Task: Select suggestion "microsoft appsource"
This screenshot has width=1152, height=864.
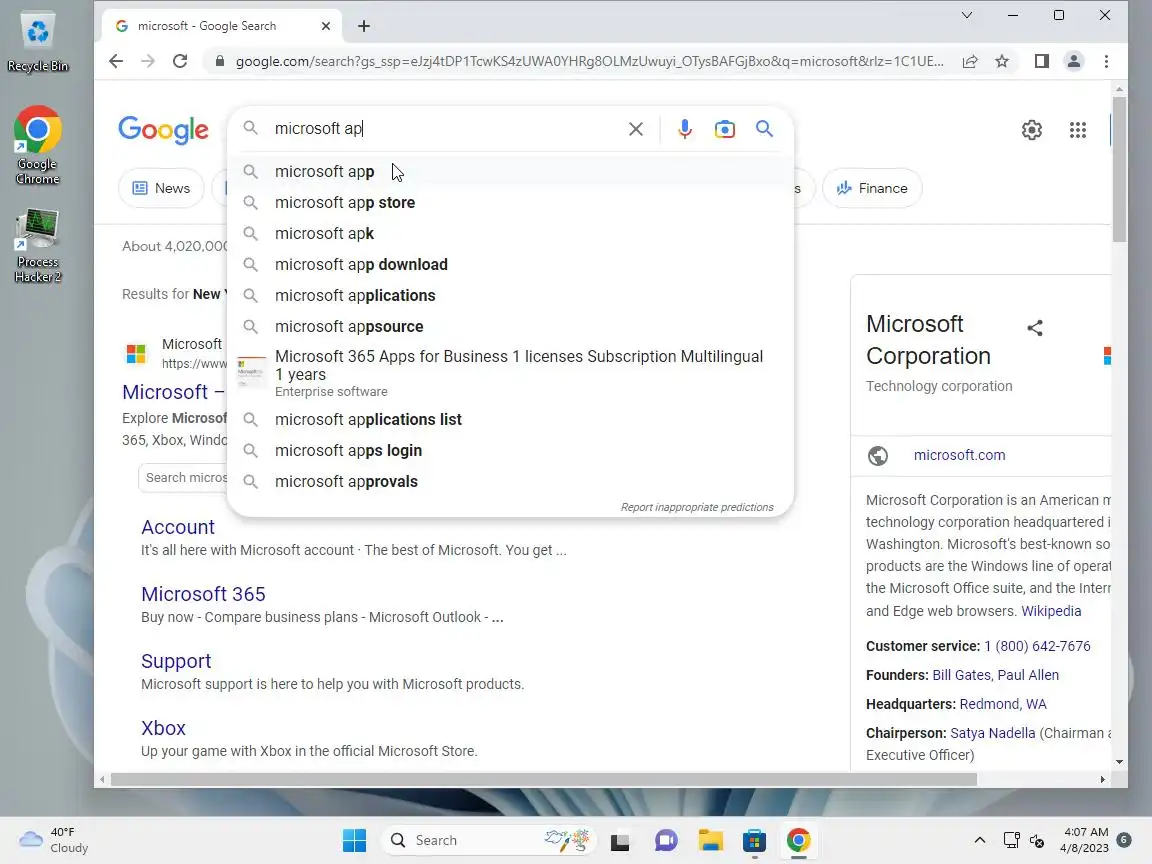Action: [x=511, y=326]
